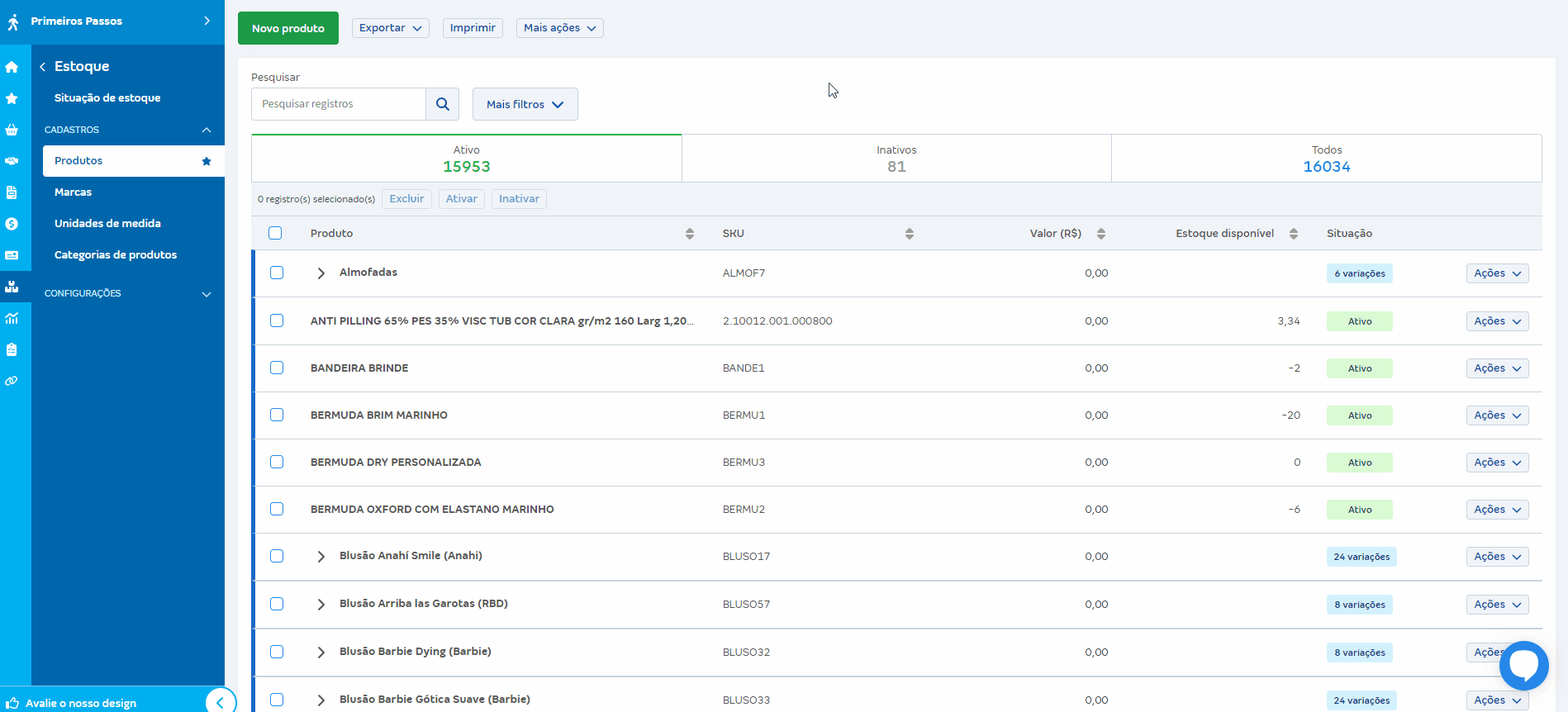Select the BERMUDA DRY PERSONALIZADA checkbox

(x=277, y=462)
